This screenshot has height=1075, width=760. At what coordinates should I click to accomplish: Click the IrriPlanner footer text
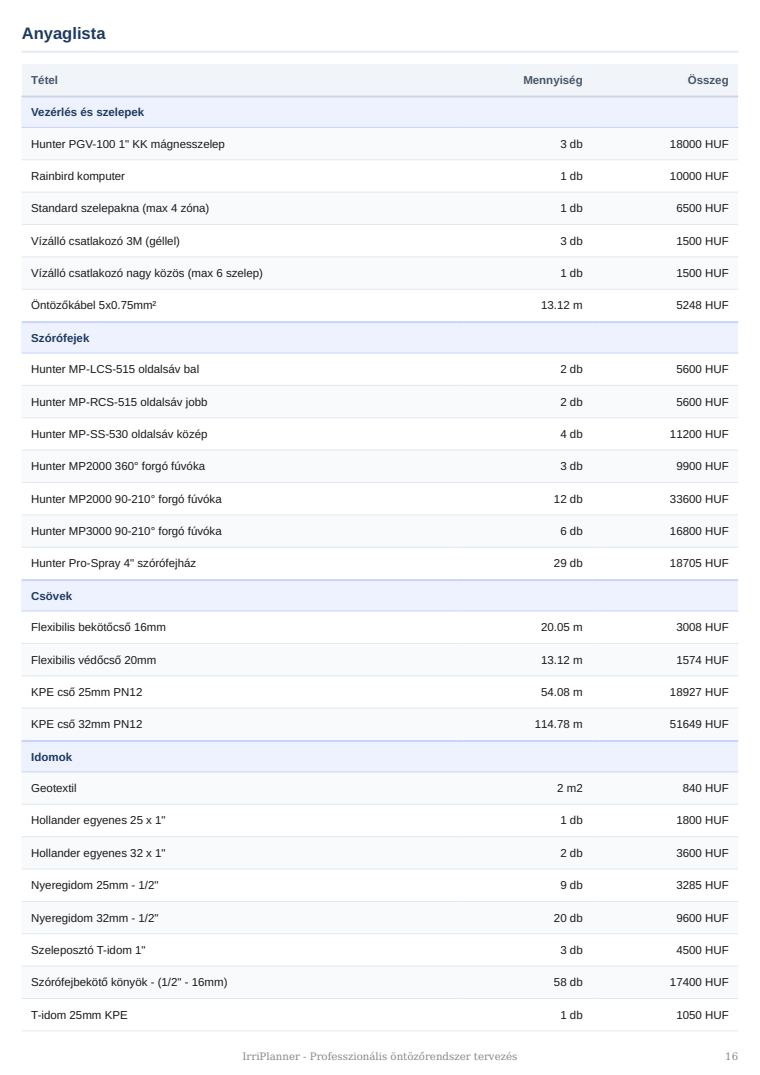380,1056
